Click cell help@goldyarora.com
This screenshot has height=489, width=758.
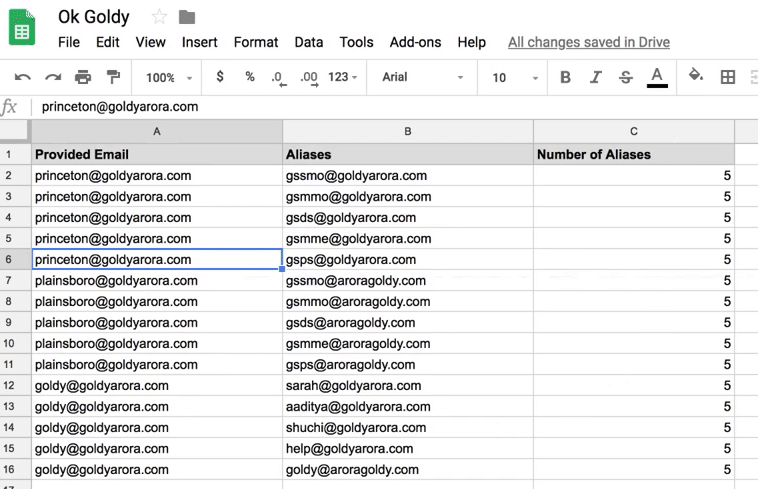point(408,449)
